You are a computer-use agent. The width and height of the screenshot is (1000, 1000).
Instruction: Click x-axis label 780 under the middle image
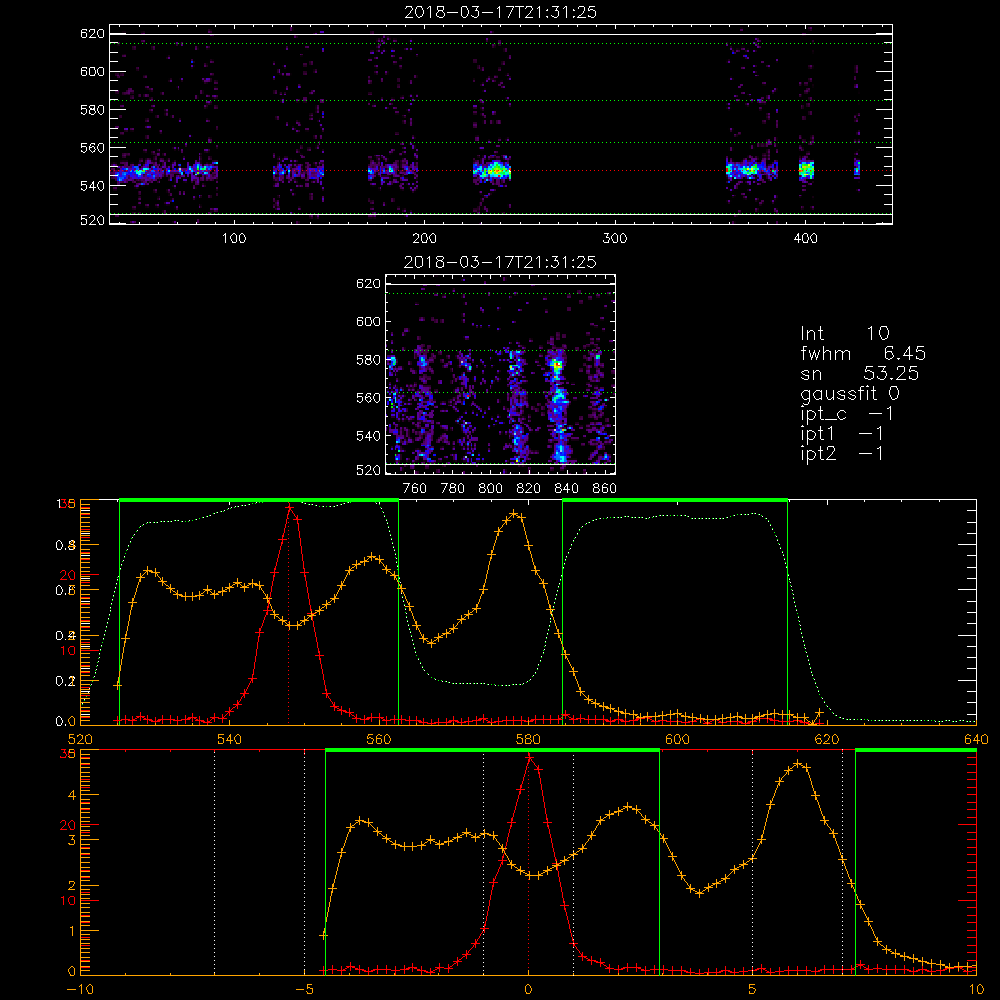point(453,489)
